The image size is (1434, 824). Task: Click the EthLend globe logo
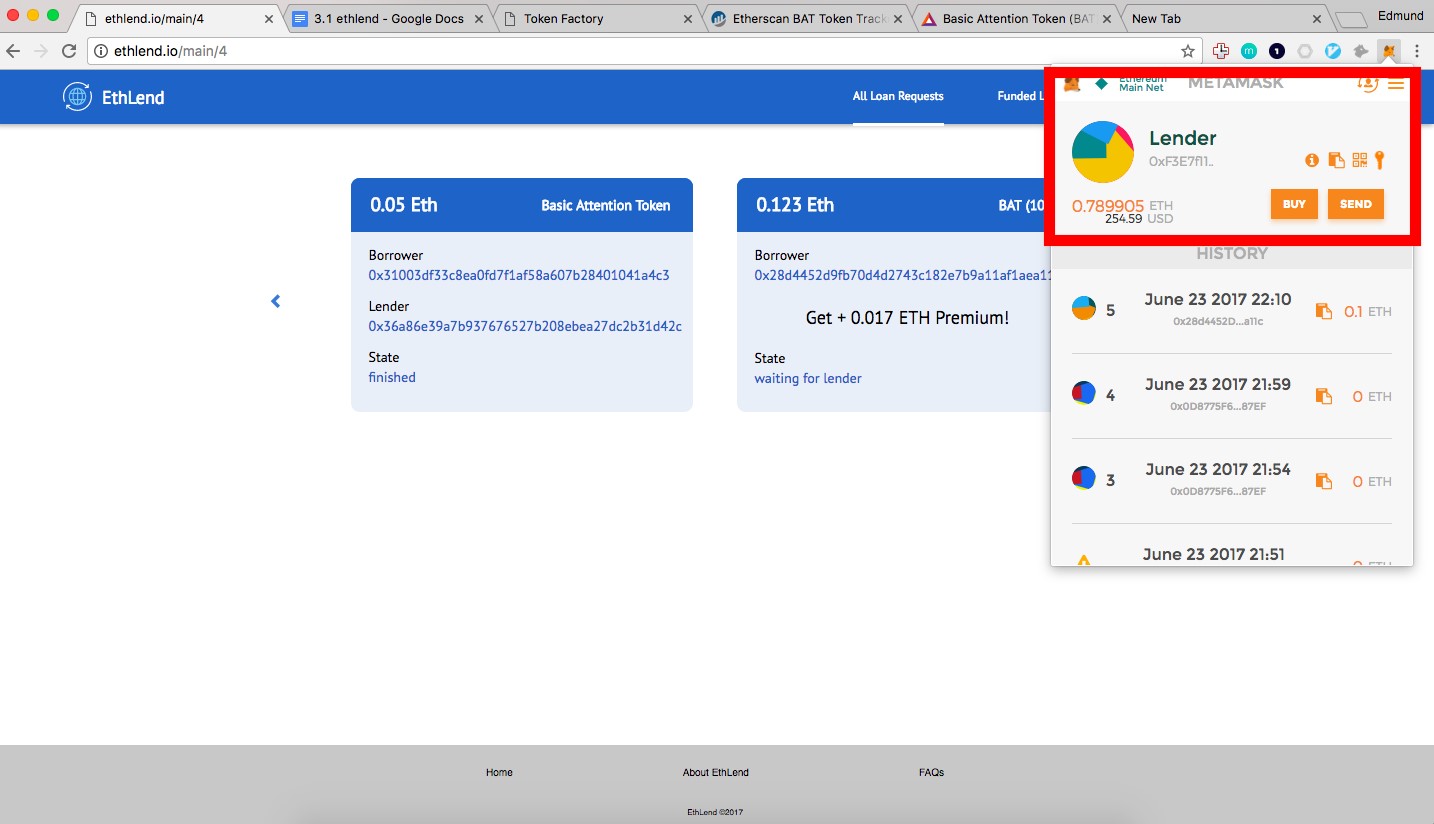(x=77, y=96)
